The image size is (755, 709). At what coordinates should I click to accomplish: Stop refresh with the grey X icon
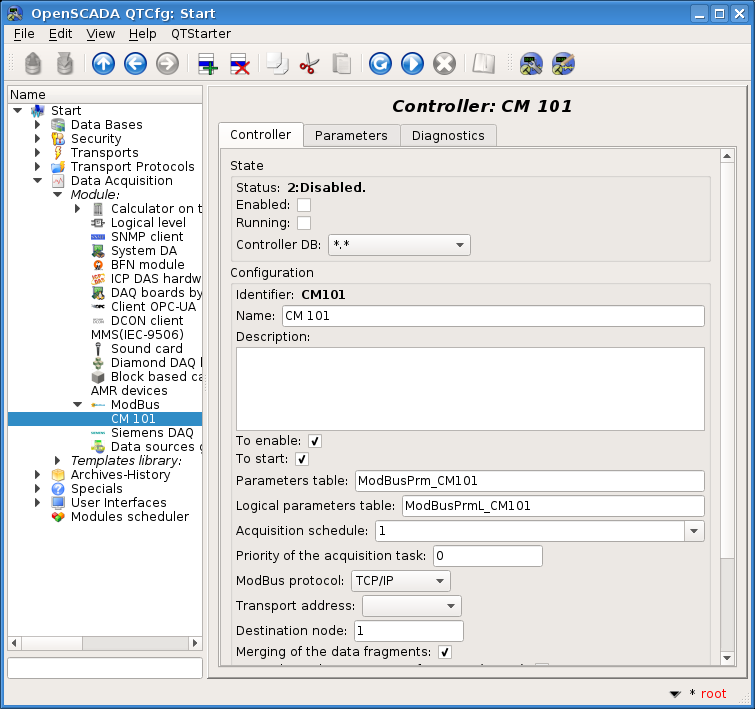(444, 64)
